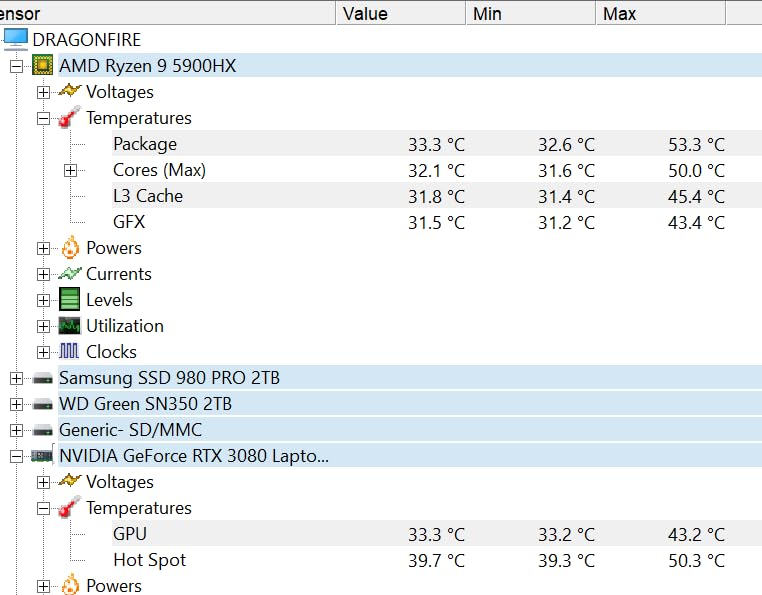
Task: Click the Hot Spot min value 39.3 °C
Action: tap(566, 560)
